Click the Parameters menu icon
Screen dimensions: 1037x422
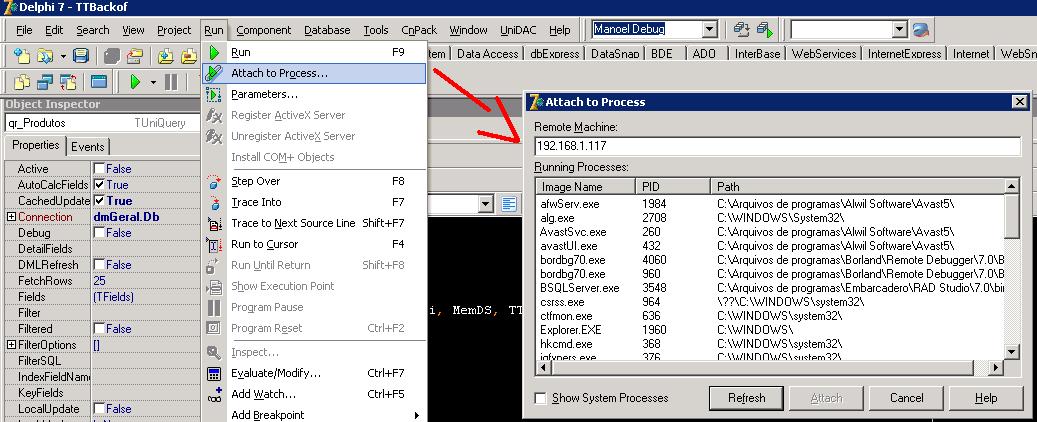pos(214,95)
